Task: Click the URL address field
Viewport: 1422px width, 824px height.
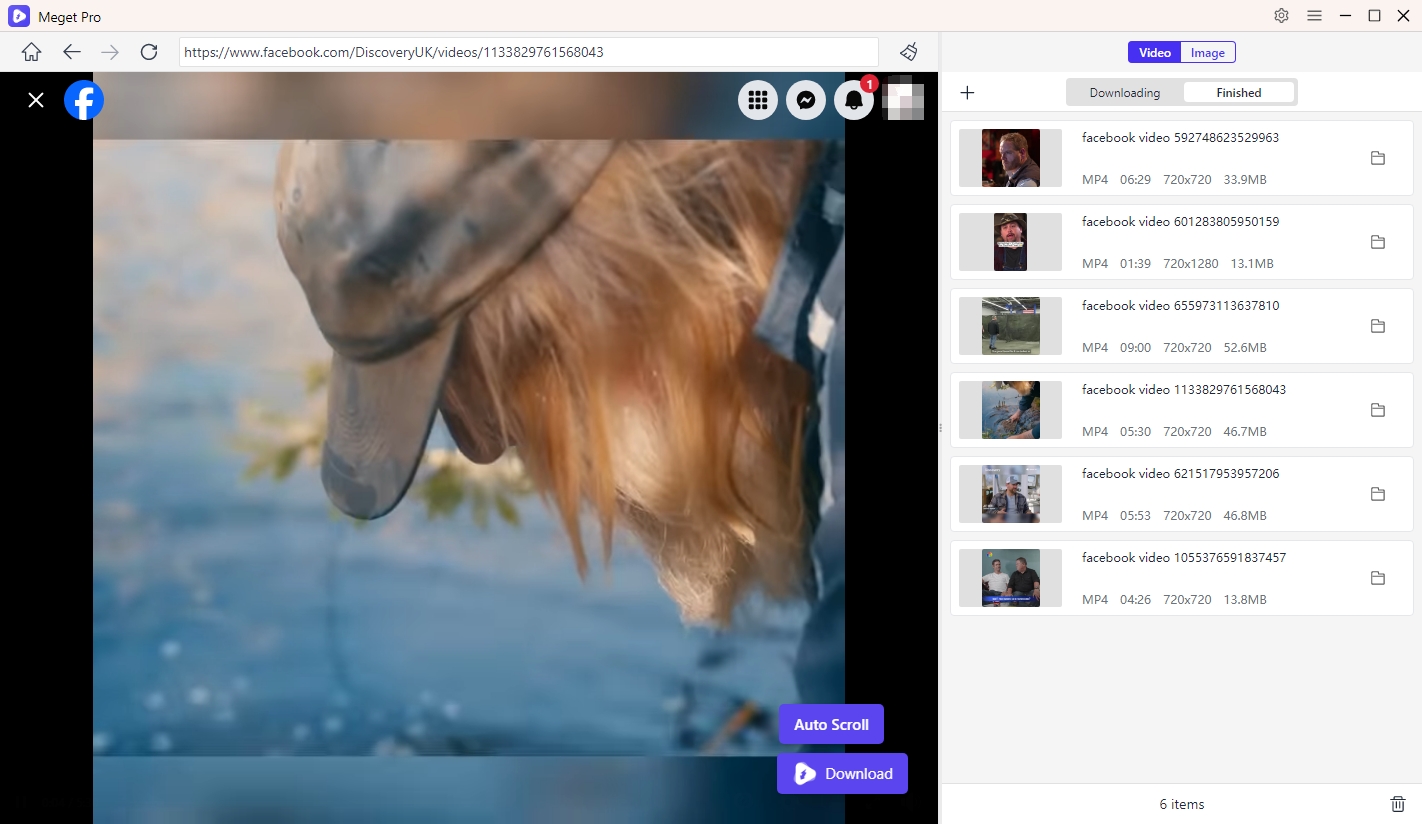Action: (x=528, y=52)
